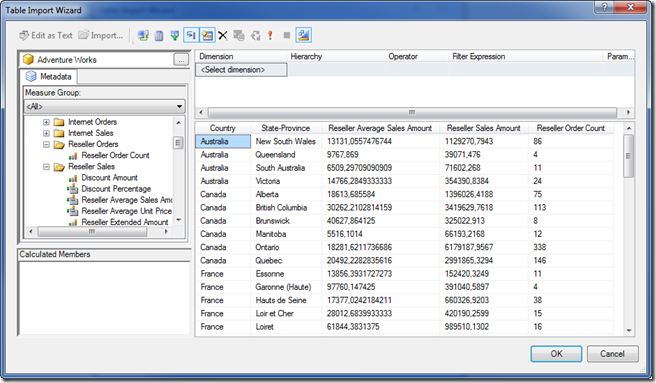Open the Measure Group <All> dropdown
The width and height of the screenshot is (656, 383).
click(105, 106)
